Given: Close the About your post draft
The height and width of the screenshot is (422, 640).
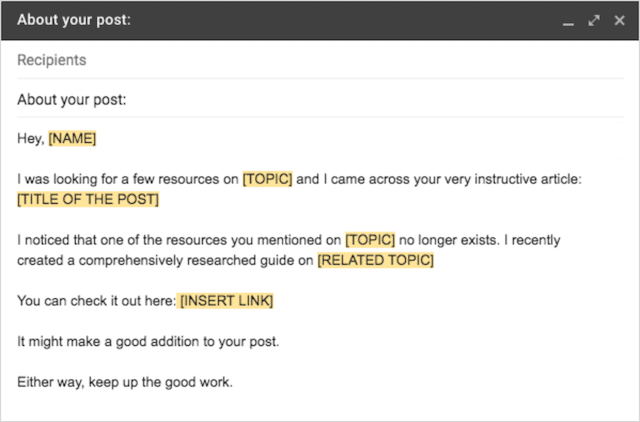Looking at the screenshot, I should coord(619,20).
